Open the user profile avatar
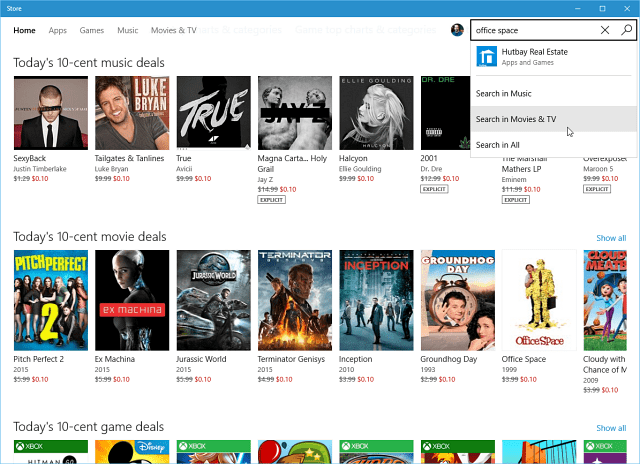 point(457,30)
